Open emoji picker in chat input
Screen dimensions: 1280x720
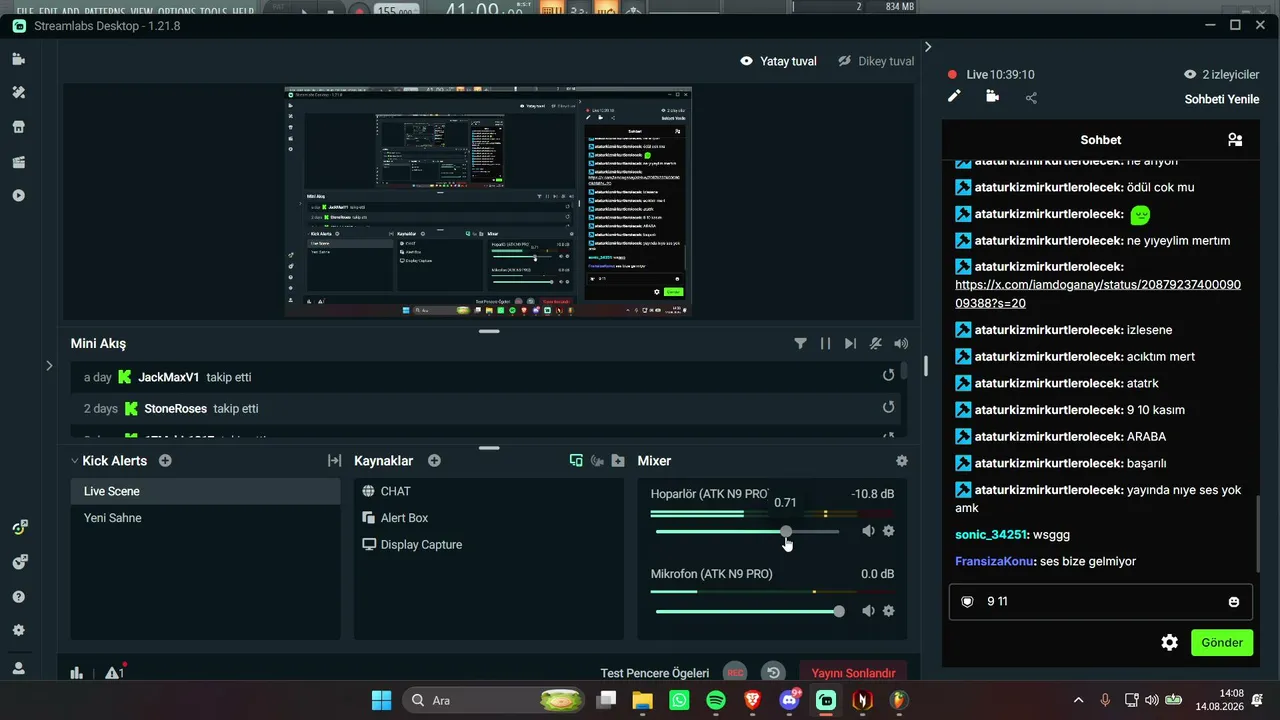coord(1234,602)
